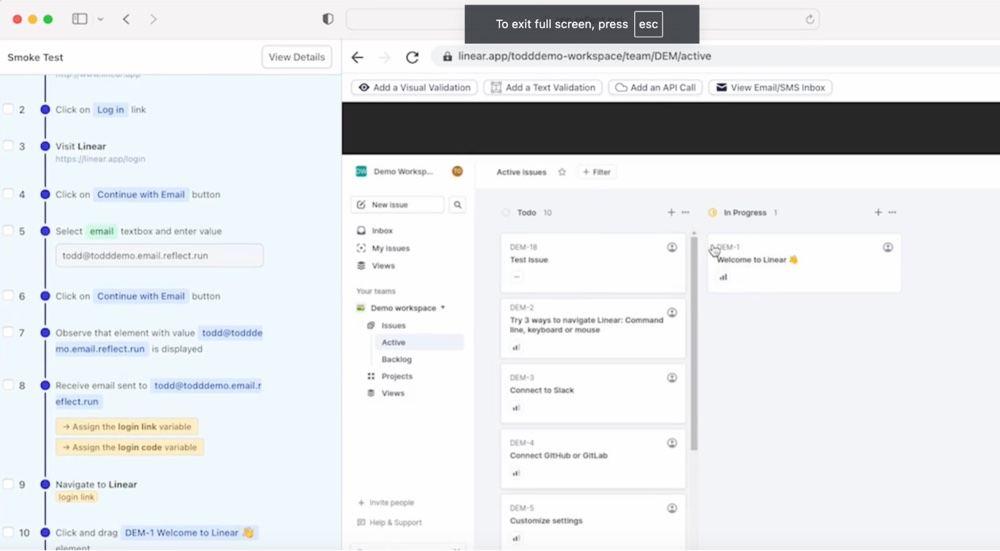This screenshot has height=551, width=1000.
Task: Tick the checkbox for step 4
Action: point(8,194)
